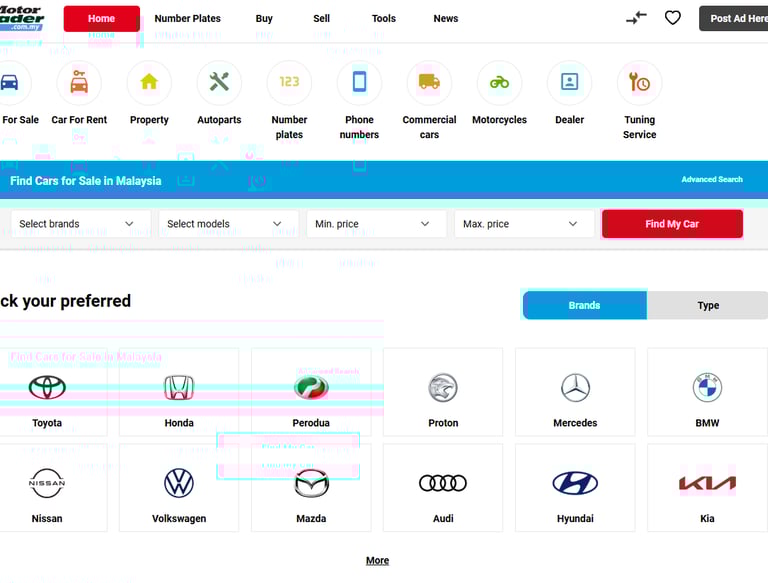Click the Post Ad Here button
768x583 pixels.
pos(733,19)
